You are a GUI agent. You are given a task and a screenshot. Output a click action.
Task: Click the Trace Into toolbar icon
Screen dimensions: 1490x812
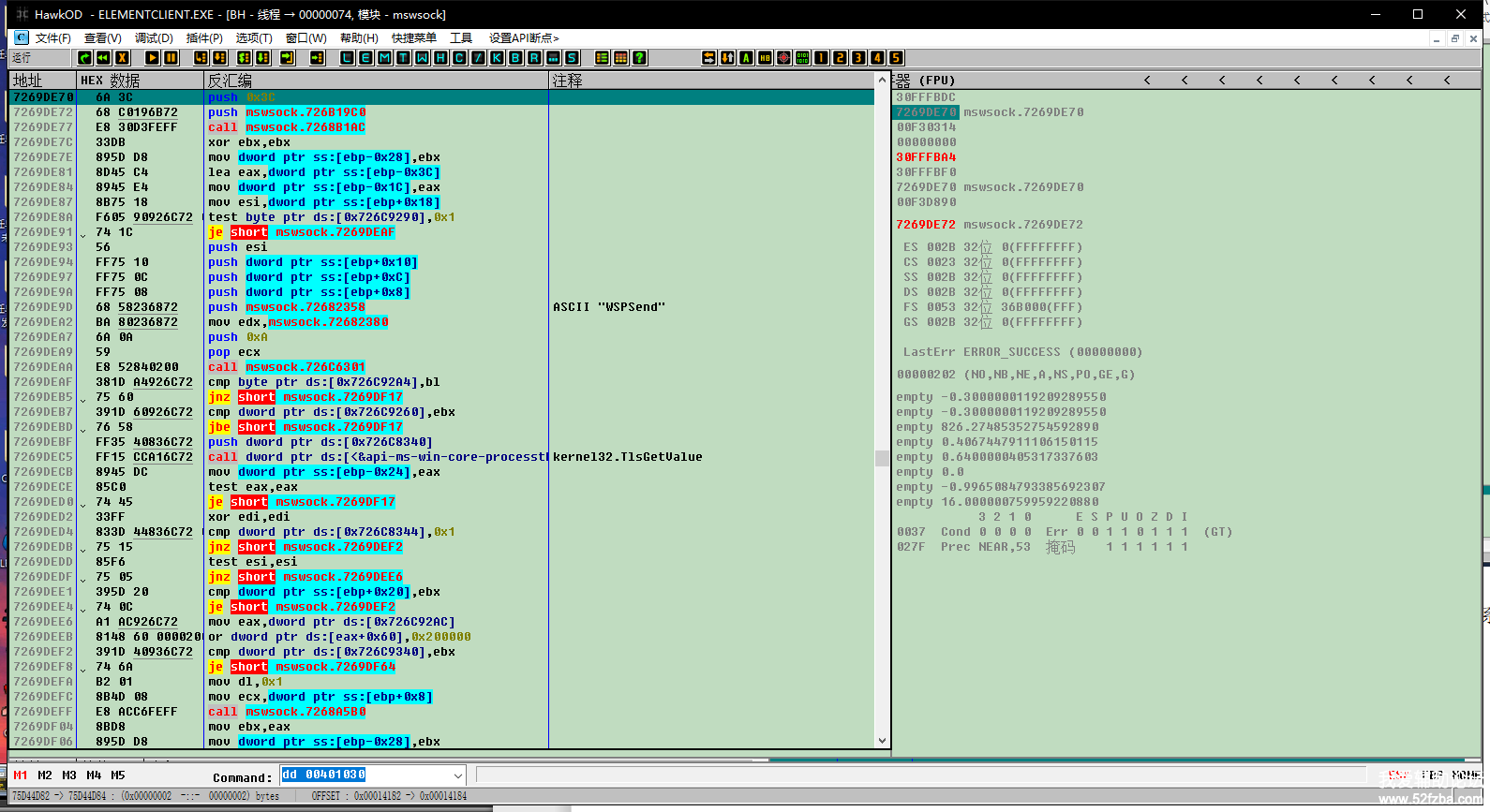coord(245,58)
